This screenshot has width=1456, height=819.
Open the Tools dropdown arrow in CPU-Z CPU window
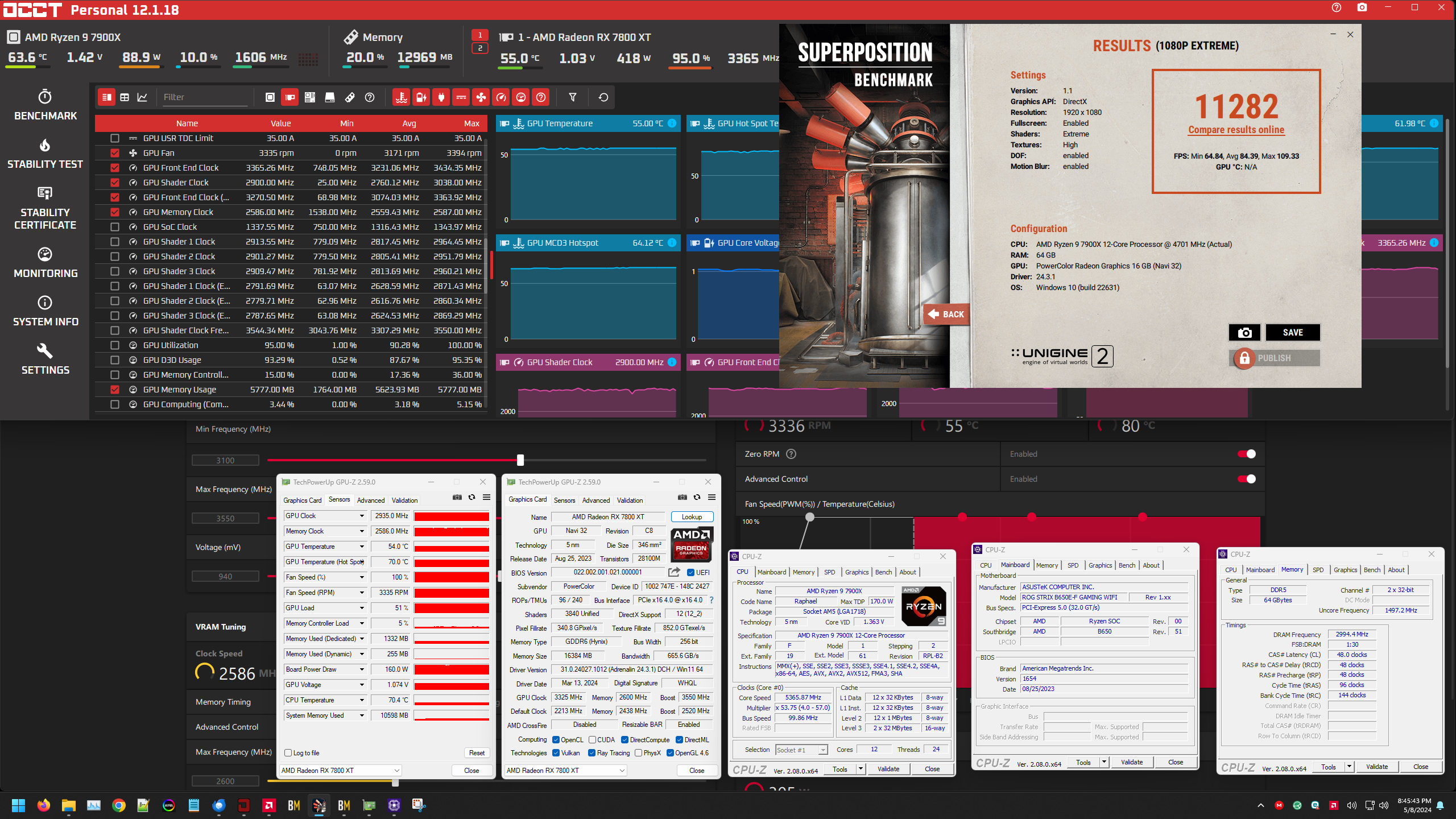click(x=861, y=769)
